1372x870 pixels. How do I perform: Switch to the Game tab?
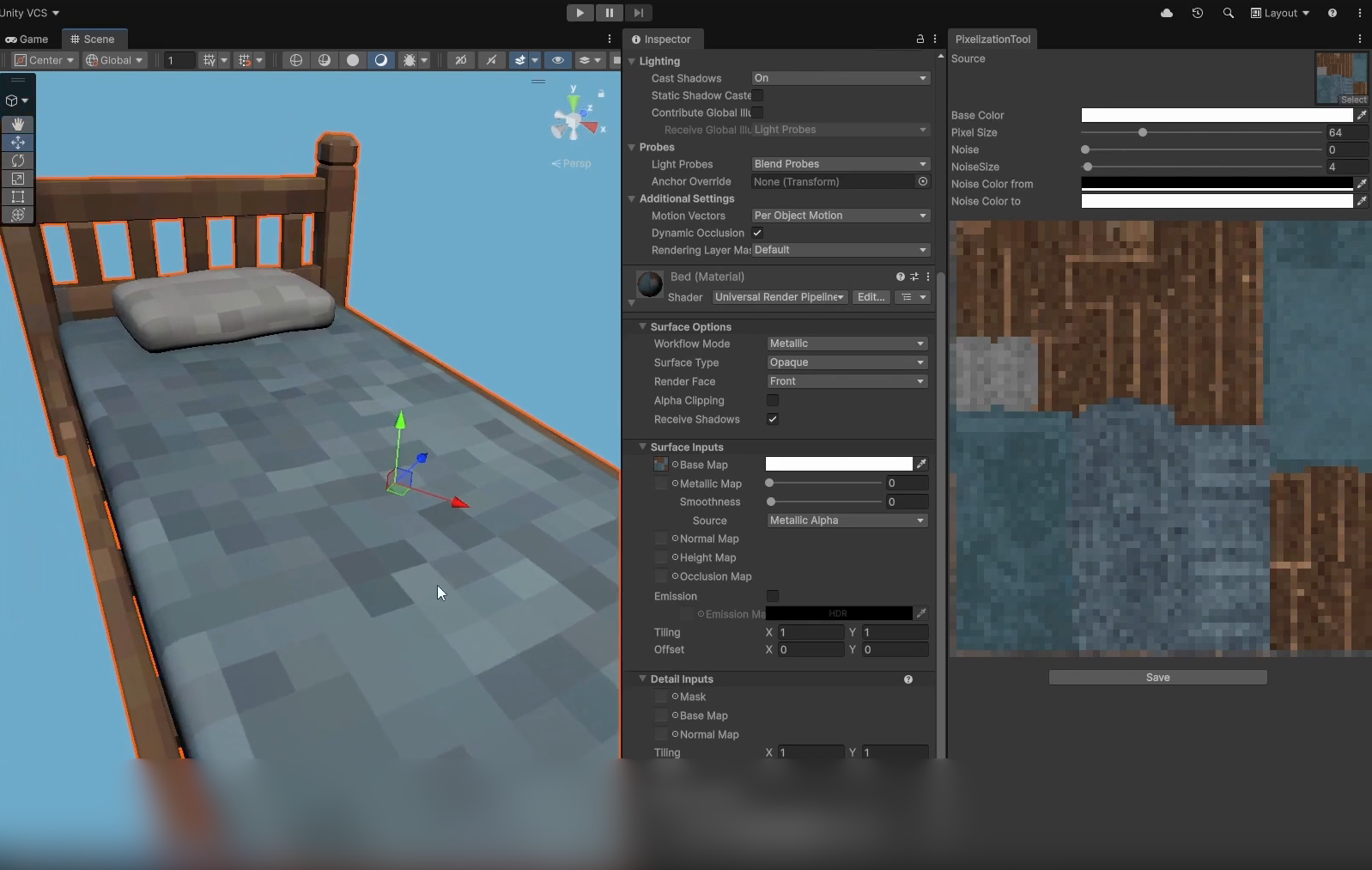[27, 39]
